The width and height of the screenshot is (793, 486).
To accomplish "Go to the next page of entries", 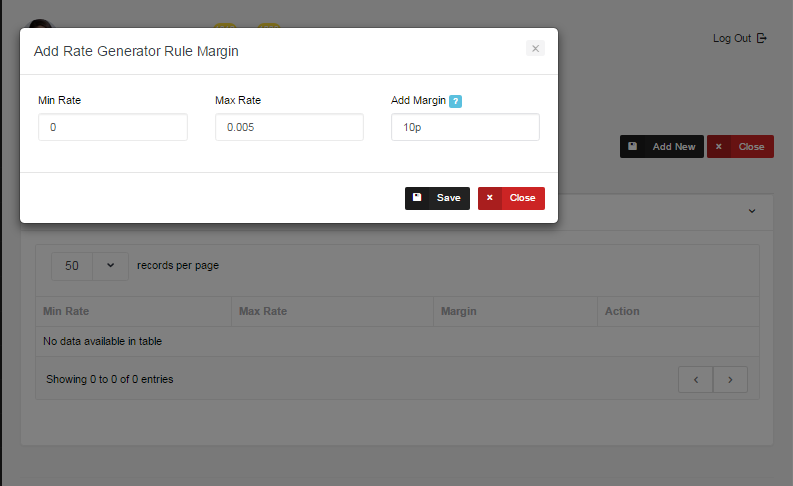I will tap(730, 380).
